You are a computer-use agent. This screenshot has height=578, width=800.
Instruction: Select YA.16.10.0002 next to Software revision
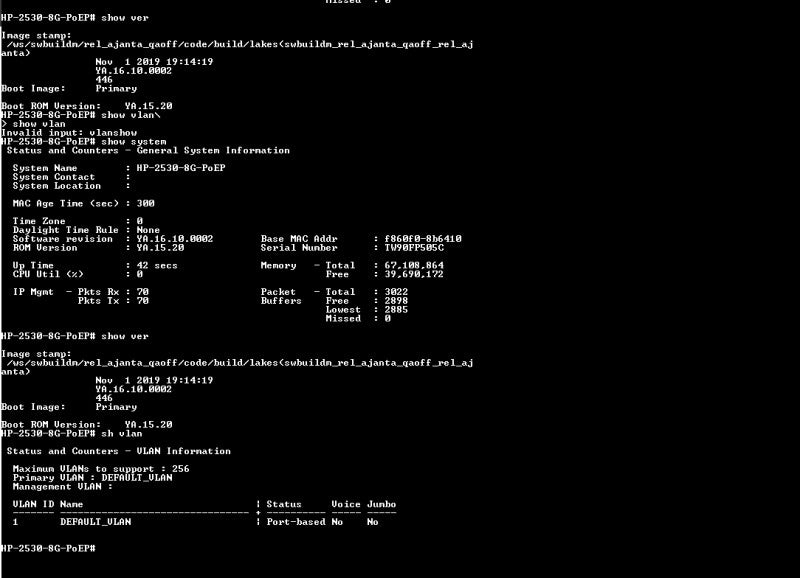(x=175, y=239)
